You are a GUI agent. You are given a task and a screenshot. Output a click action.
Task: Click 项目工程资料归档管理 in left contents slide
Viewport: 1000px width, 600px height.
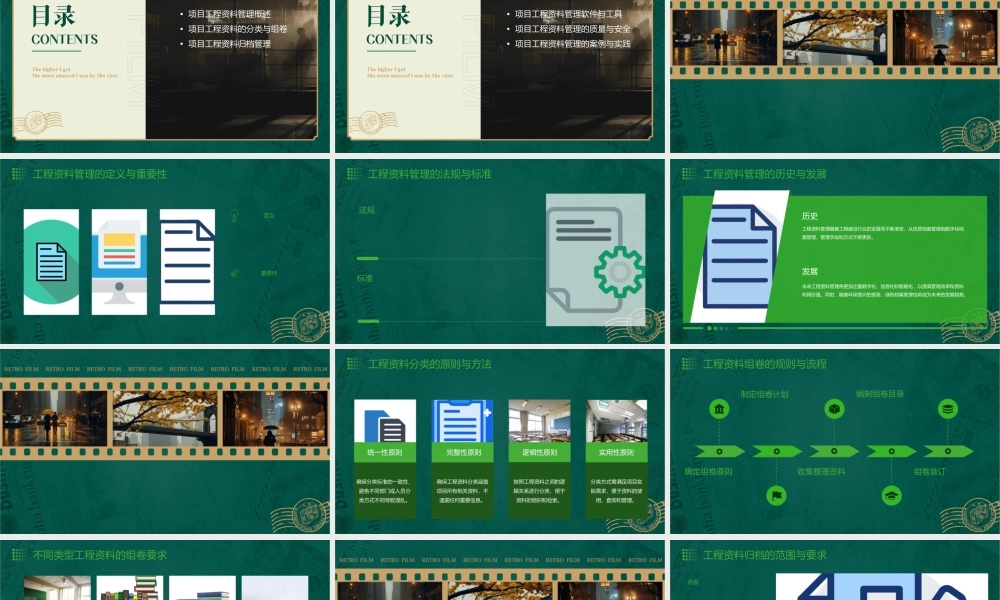pyautogui.click(x=230, y=44)
